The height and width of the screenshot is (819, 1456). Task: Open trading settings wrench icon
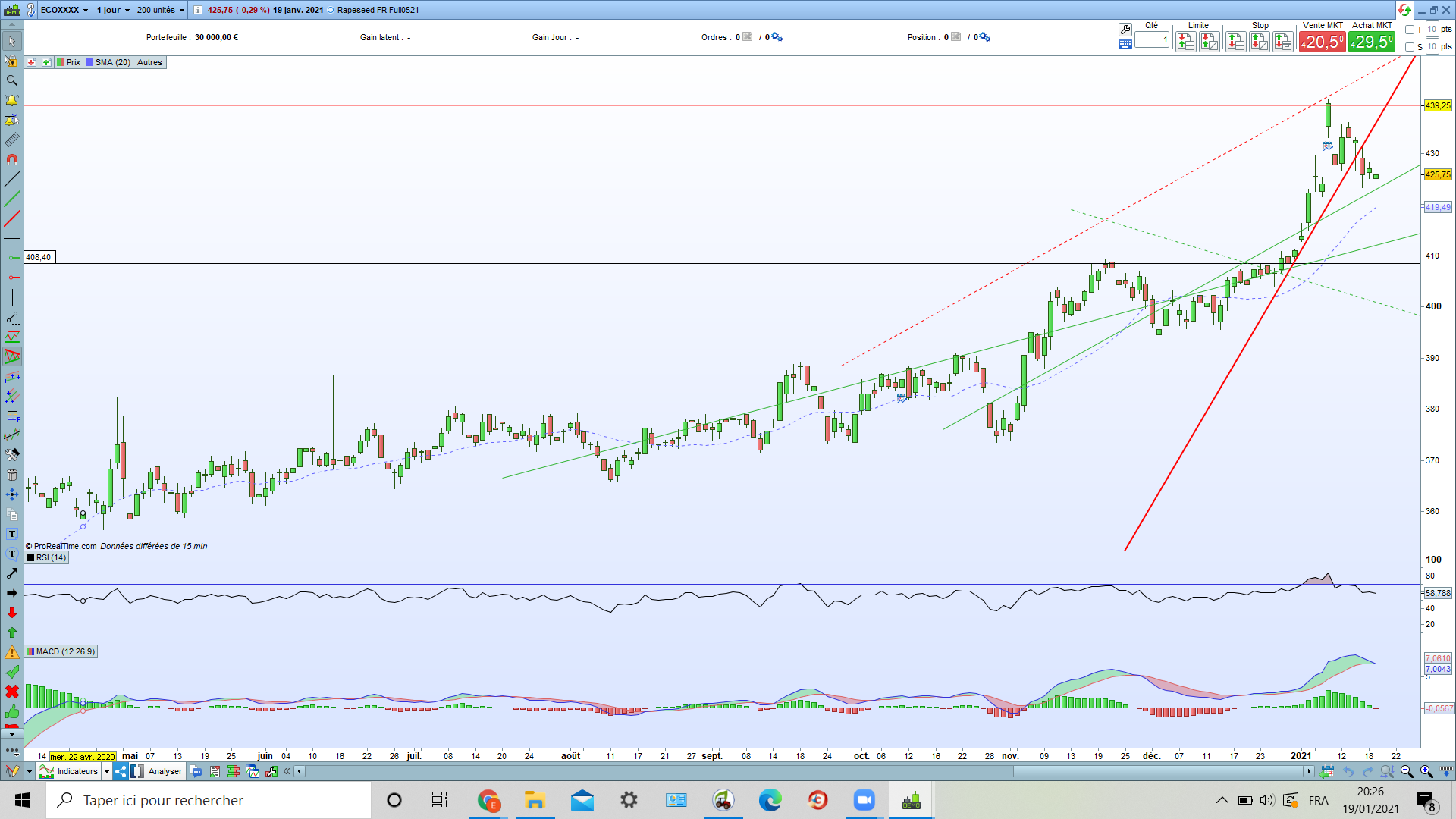(1125, 29)
